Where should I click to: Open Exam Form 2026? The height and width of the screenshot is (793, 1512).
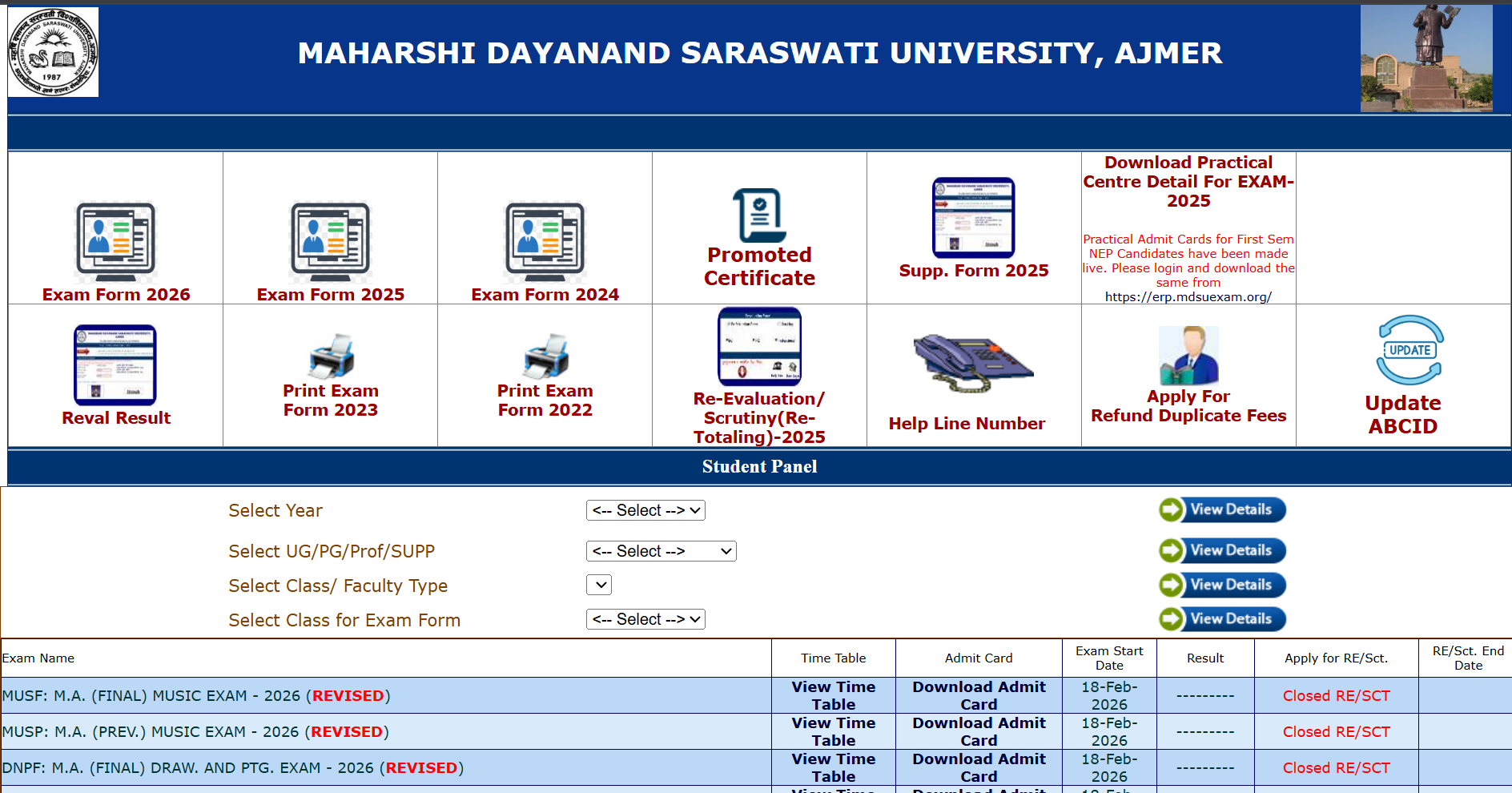click(x=115, y=240)
